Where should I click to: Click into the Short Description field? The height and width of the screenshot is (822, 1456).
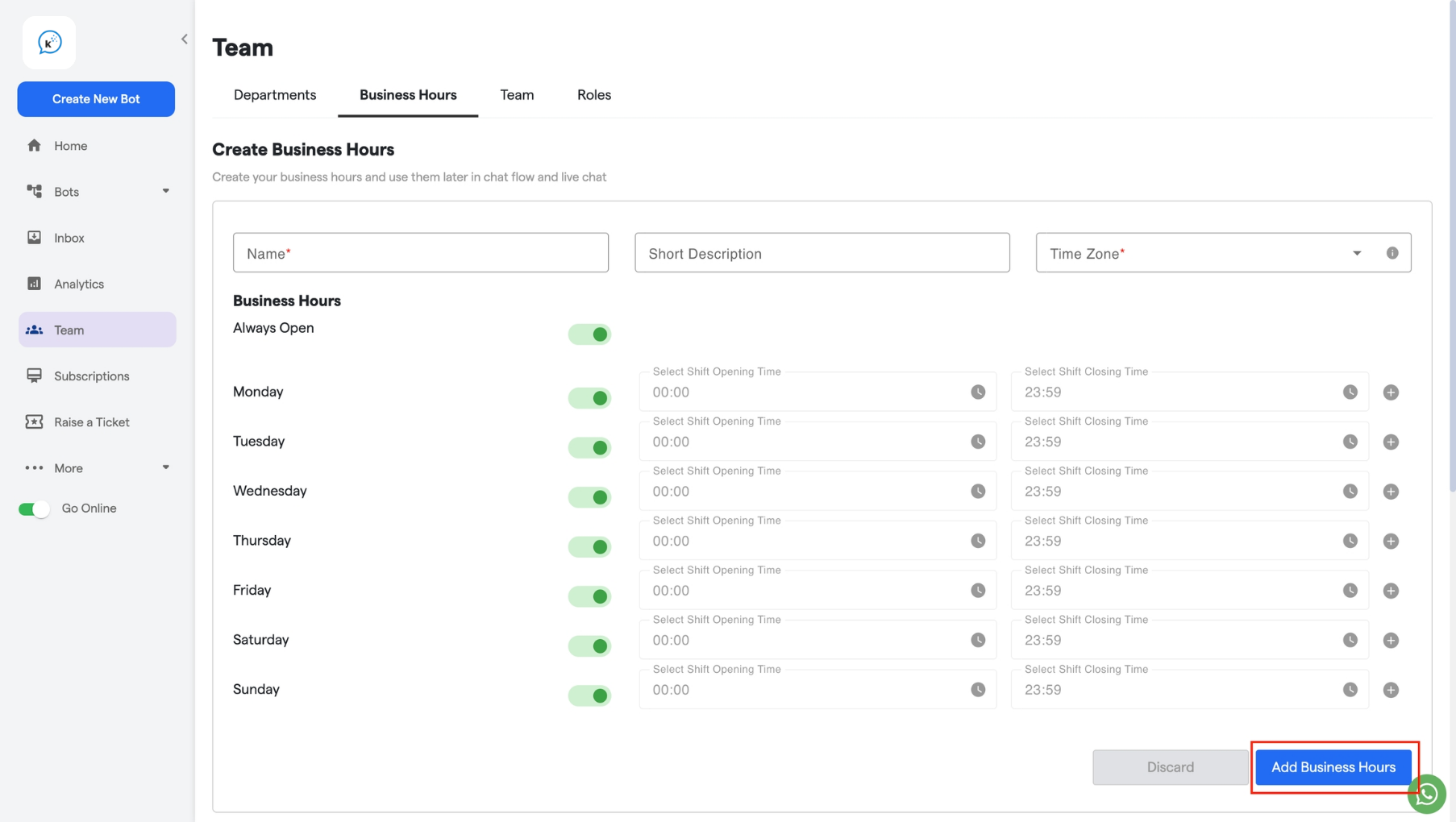tap(822, 253)
